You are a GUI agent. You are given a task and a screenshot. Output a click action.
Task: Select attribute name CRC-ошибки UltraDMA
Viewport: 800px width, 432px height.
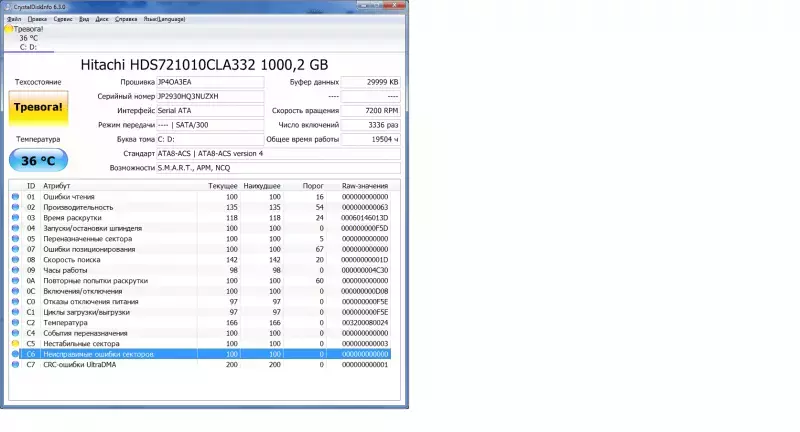tap(80, 365)
